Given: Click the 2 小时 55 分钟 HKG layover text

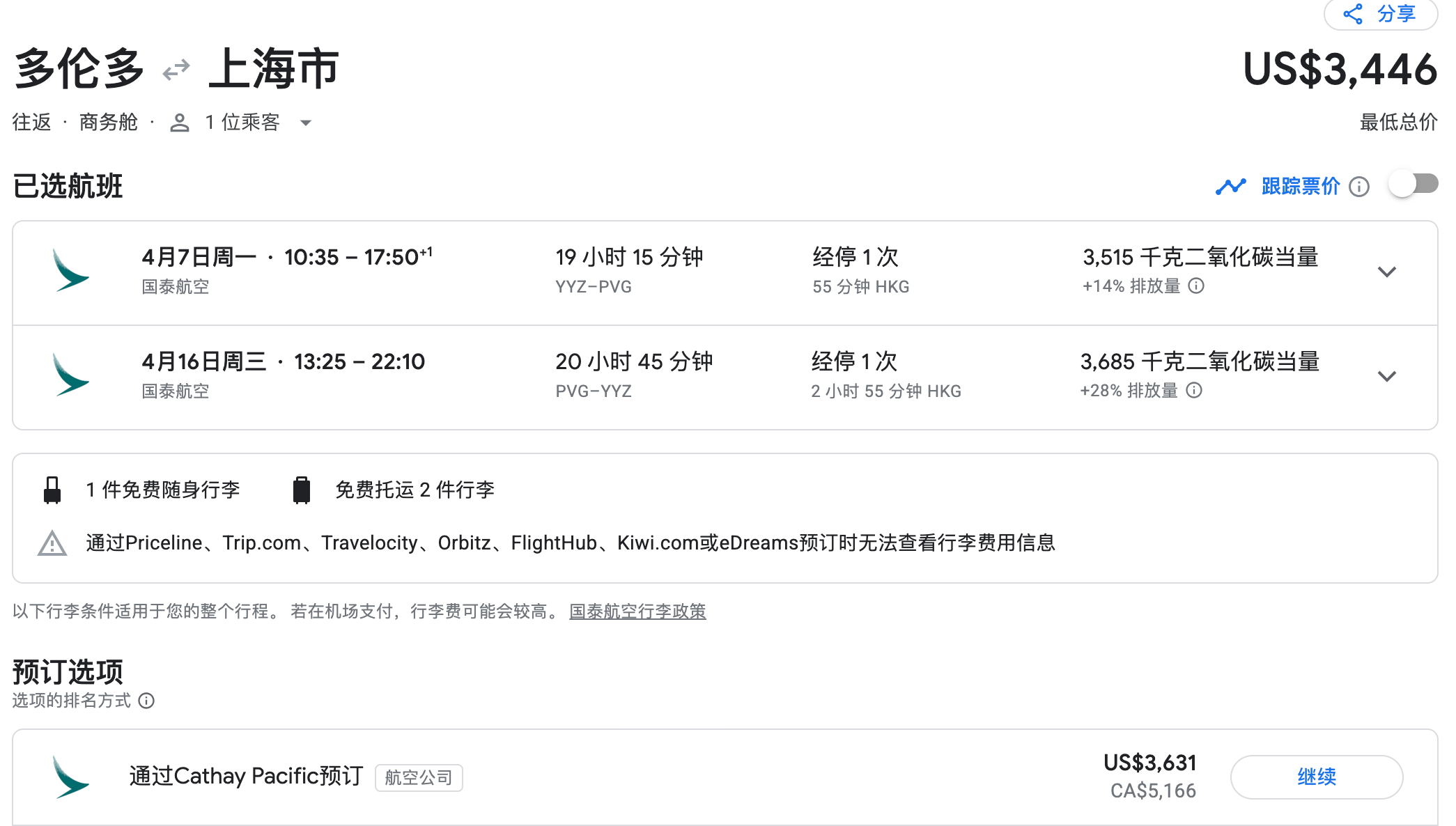Looking at the screenshot, I should (x=886, y=391).
